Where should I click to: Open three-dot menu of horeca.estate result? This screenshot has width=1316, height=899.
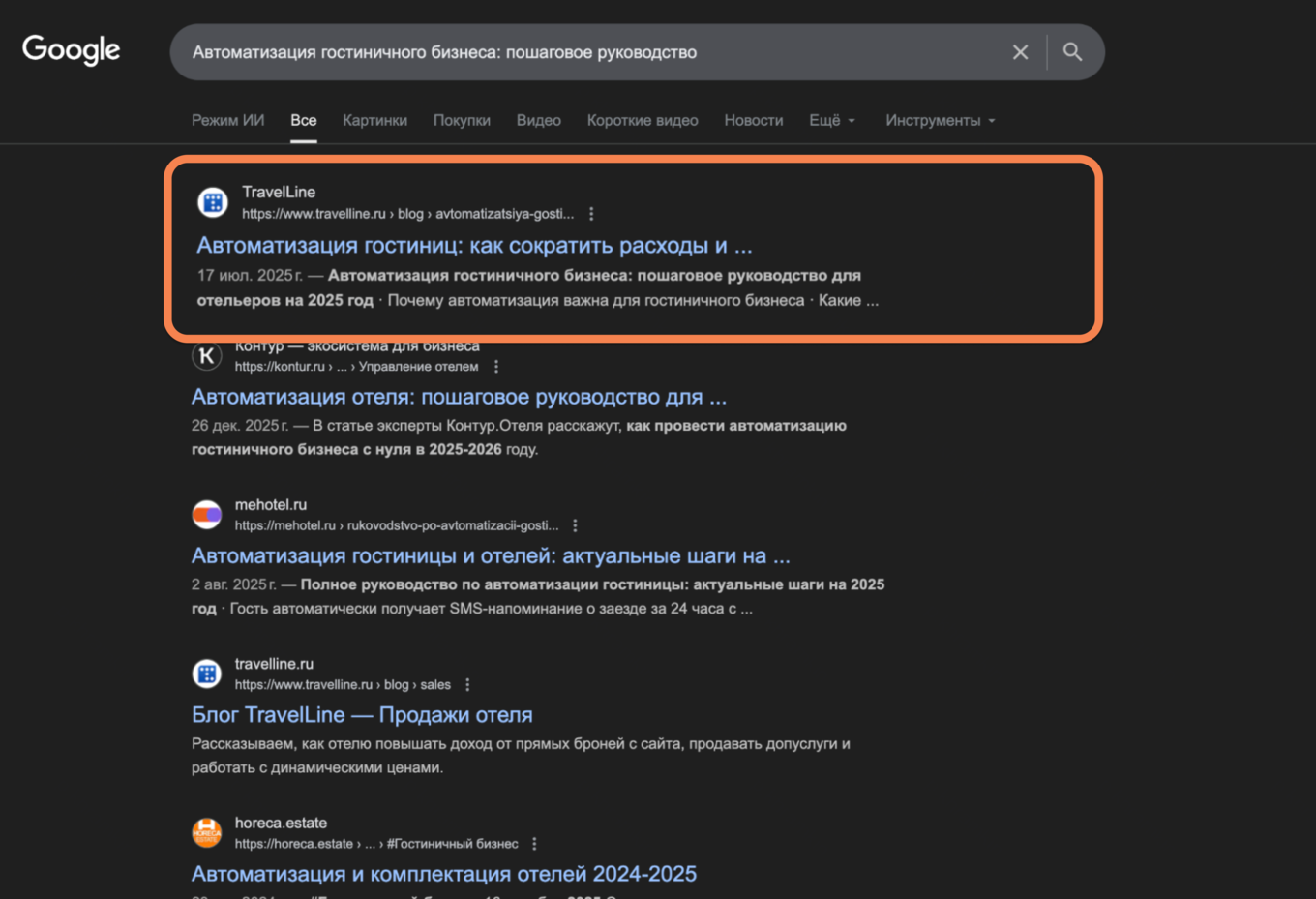[x=534, y=844]
